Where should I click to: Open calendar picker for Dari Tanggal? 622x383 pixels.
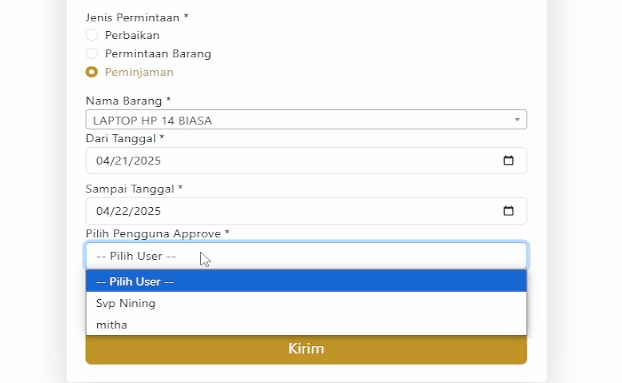(508, 161)
